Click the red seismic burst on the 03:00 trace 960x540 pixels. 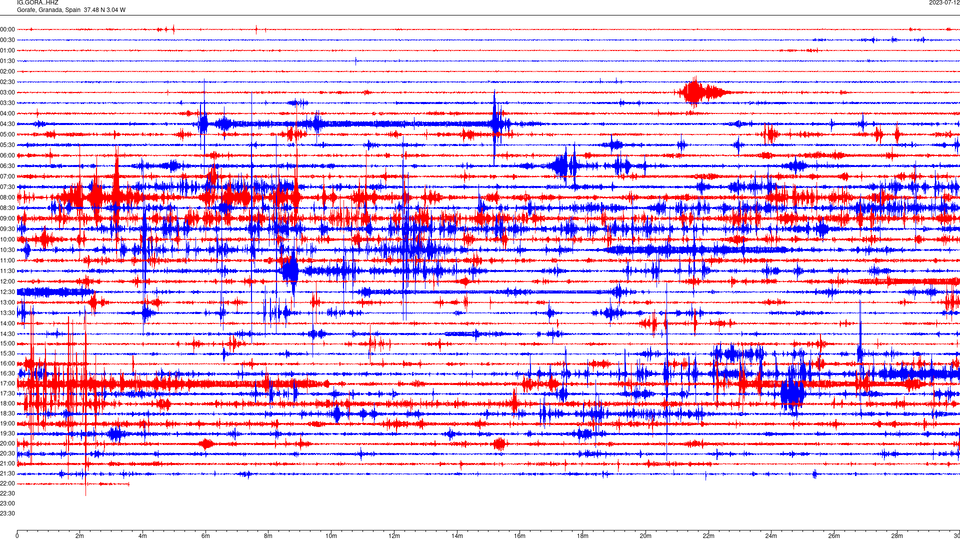point(701,92)
